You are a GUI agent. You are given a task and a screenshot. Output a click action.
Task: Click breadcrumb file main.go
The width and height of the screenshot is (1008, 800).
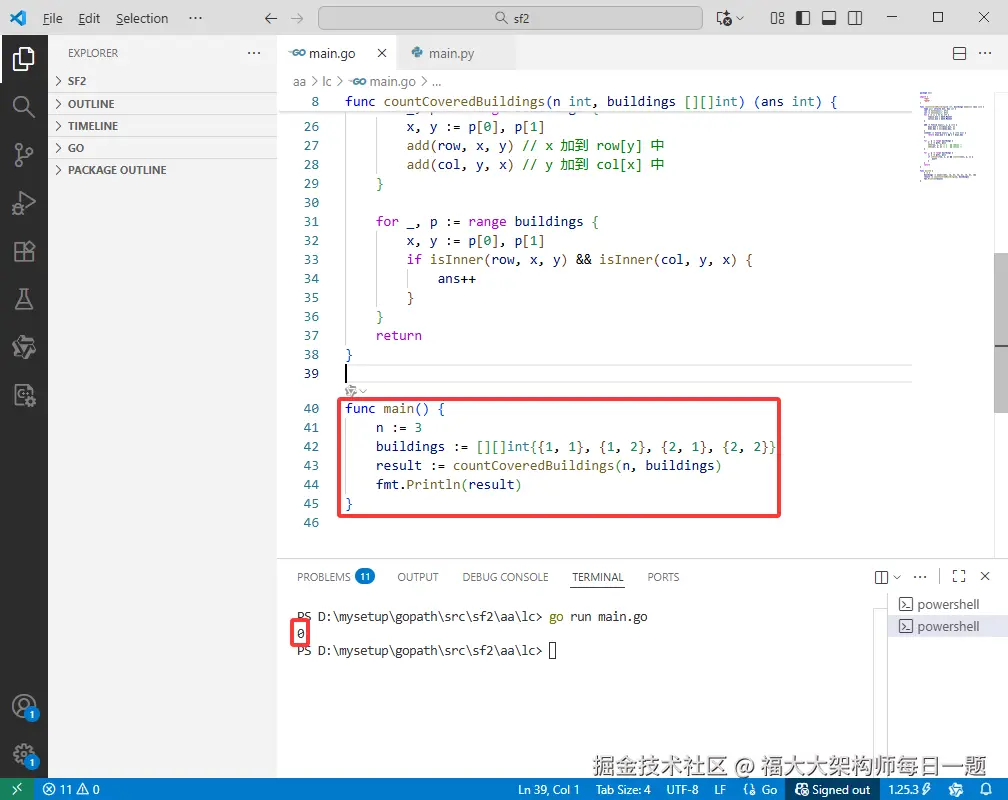click(384, 82)
